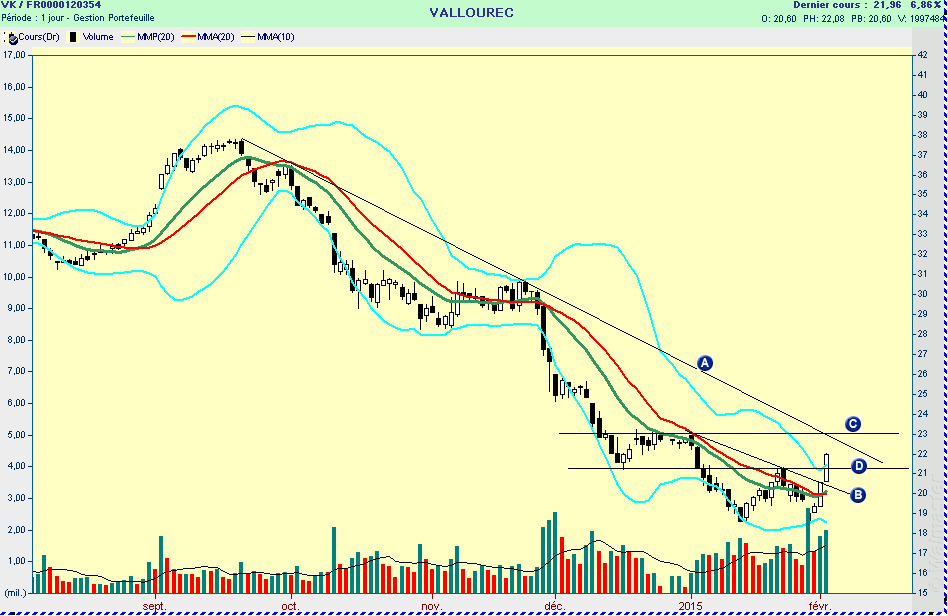
Task: Click the green MMP(20) line swatch
Action: pos(129,37)
